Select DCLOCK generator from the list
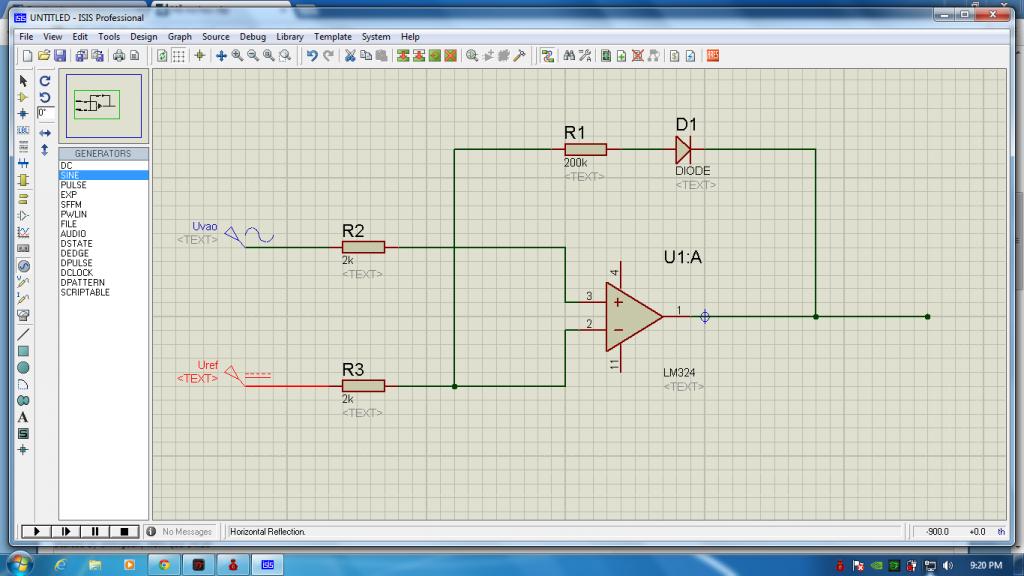Screen dimensions: 1024x576 [x=76, y=273]
